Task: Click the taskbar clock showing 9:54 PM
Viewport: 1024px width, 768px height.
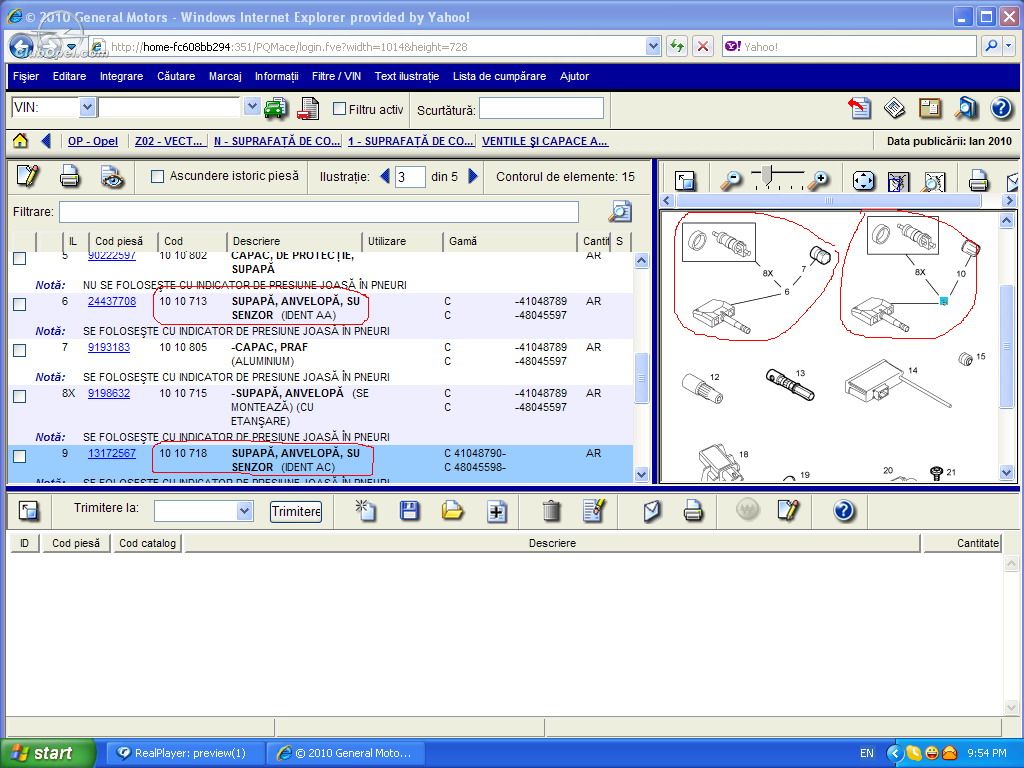Action: pyautogui.click(x=987, y=753)
